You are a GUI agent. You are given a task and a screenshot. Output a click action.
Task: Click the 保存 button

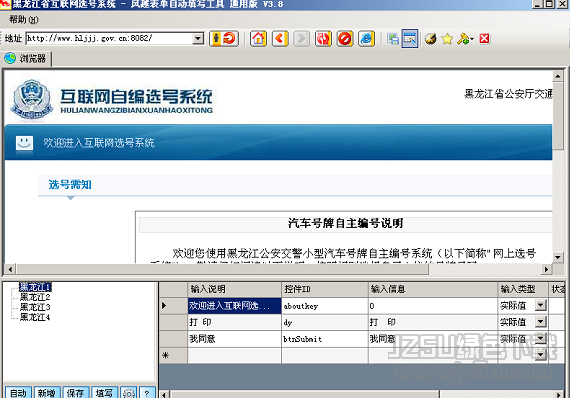75,393
